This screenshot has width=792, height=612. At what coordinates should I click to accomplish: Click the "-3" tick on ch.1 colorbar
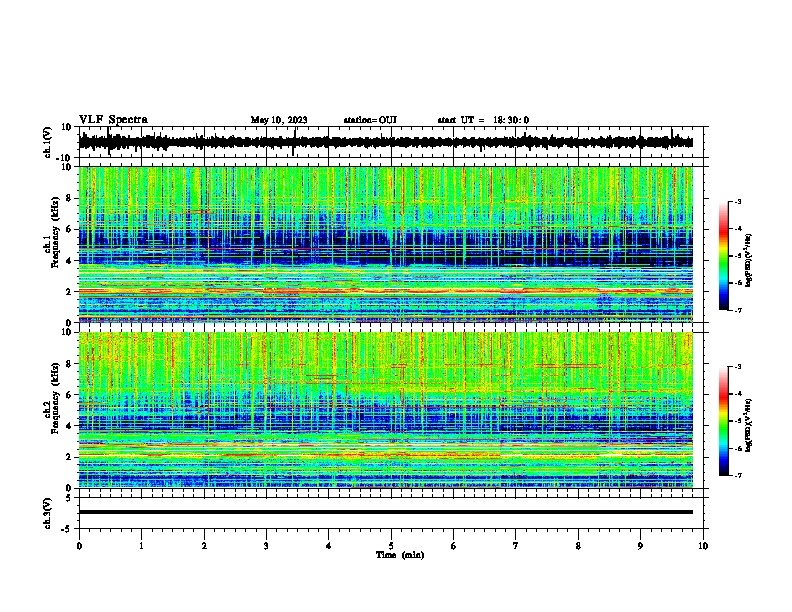click(x=737, y=201)
